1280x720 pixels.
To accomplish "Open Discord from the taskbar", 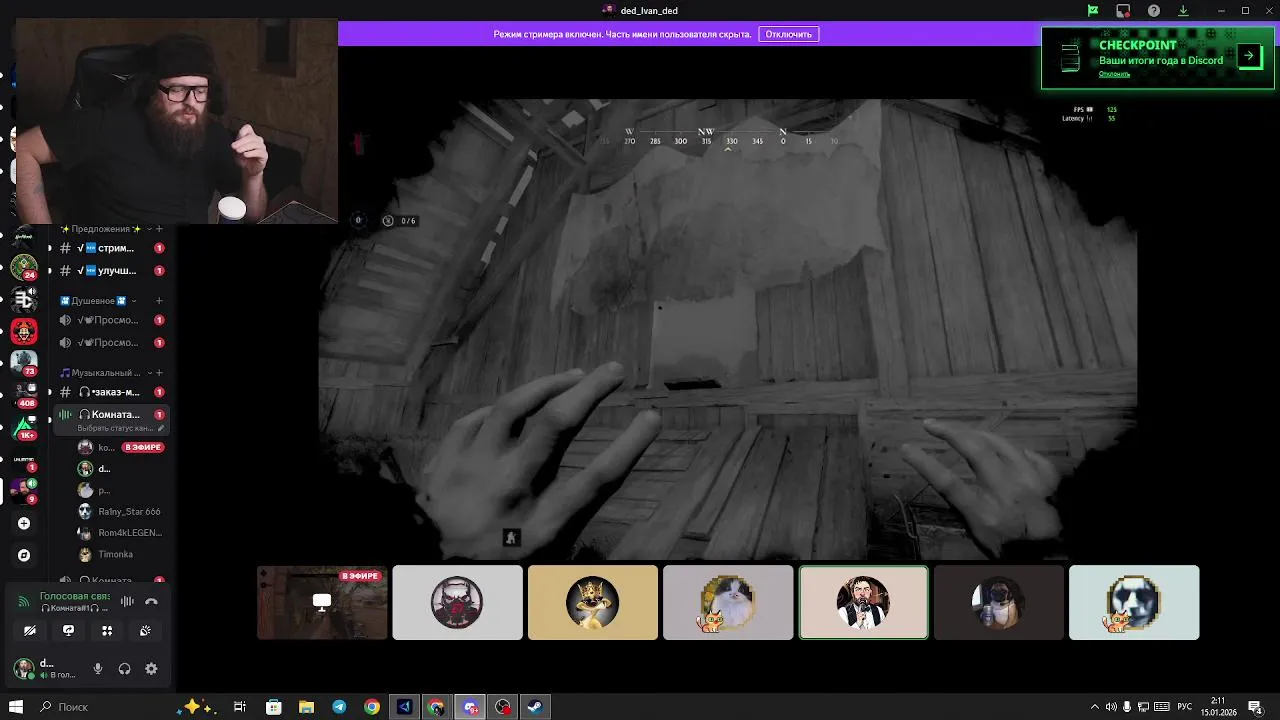I will [x=470, y=707].
